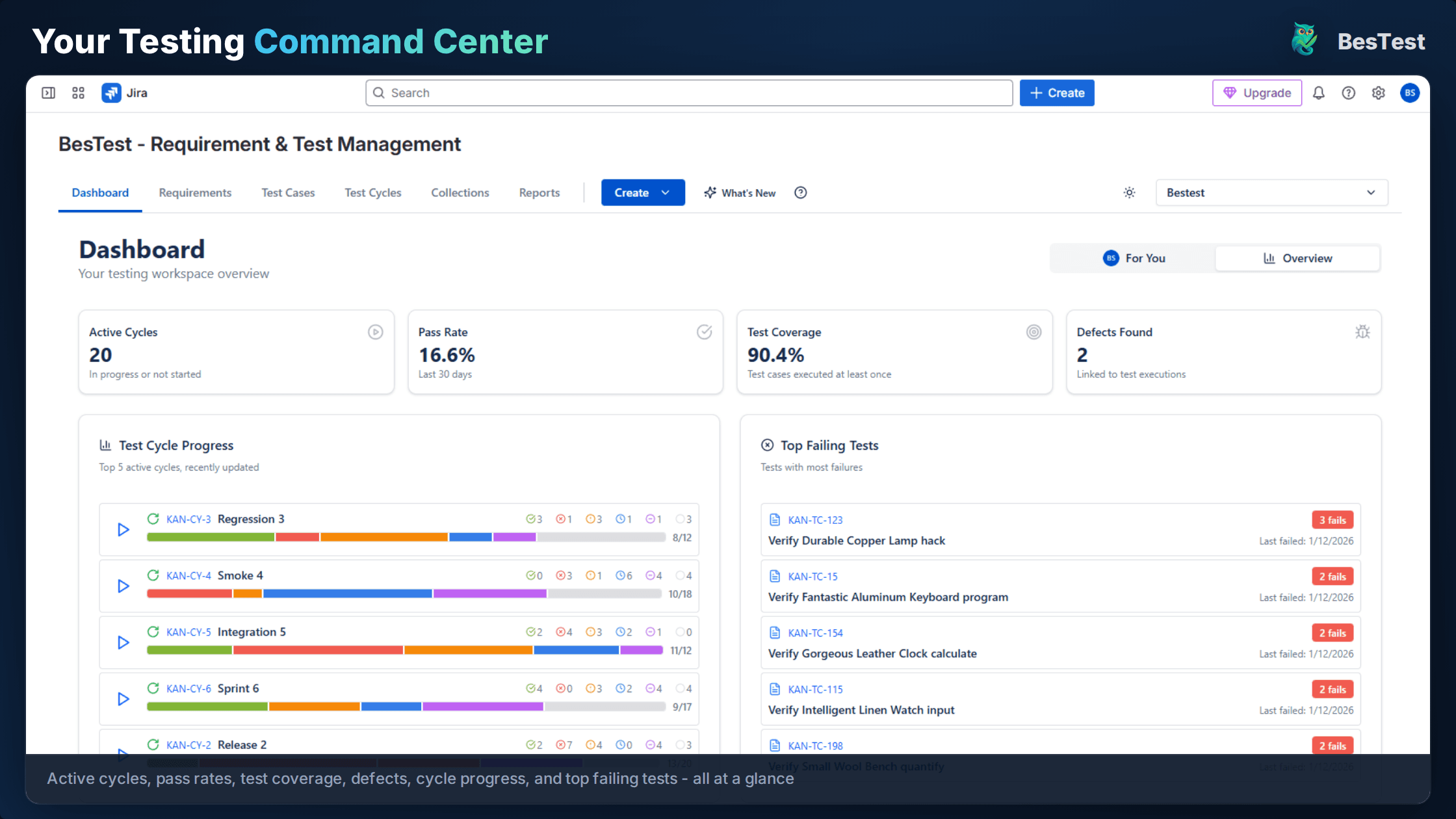
Task: Click the play button for KAN-CY-5 Integration 5
Action: (123, 642)
